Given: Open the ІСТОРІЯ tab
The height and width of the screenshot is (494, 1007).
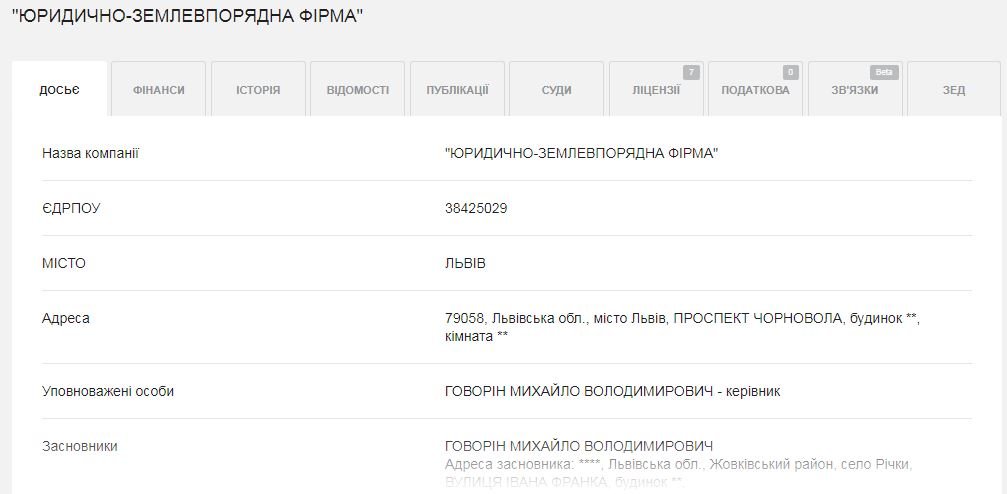Looking at the screenshot, I should [258, 89].
